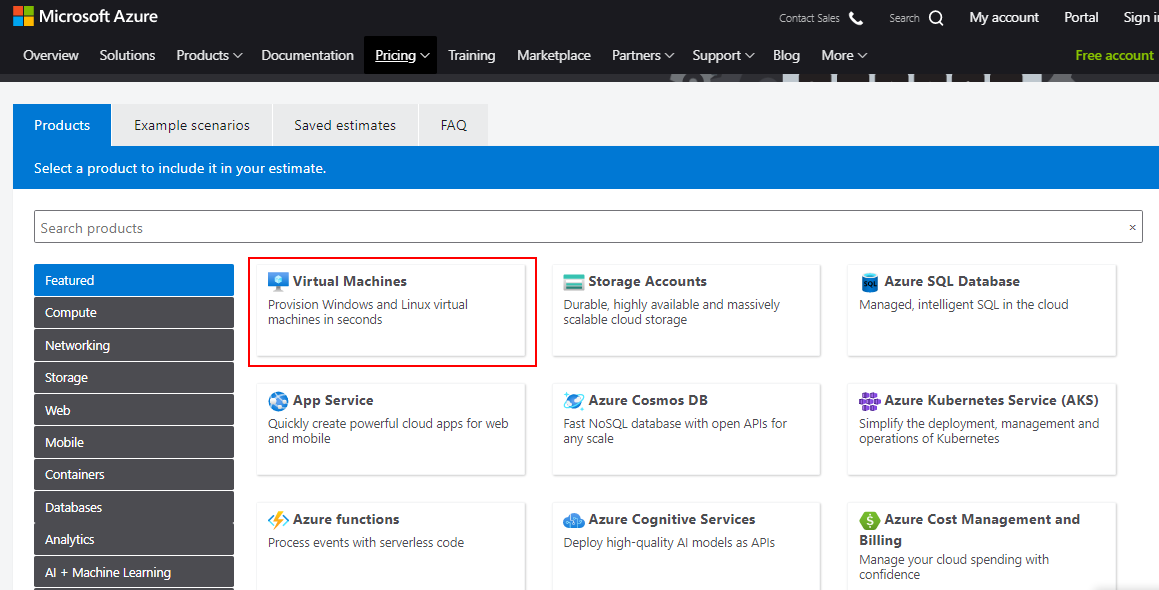Click the Search products input field

pos(580,228)
